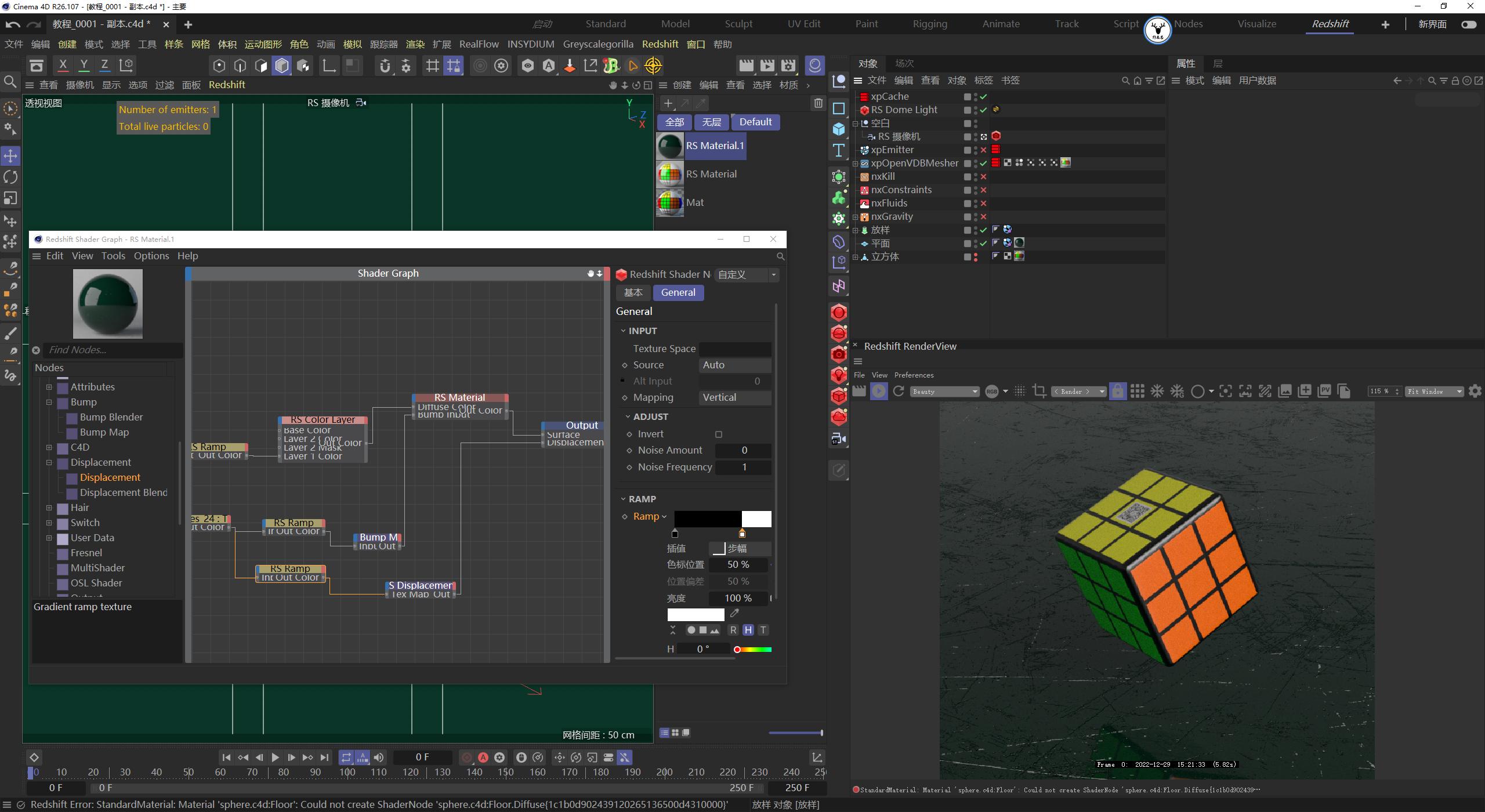Disable the RS Dome Light enable checkmark

984,110
